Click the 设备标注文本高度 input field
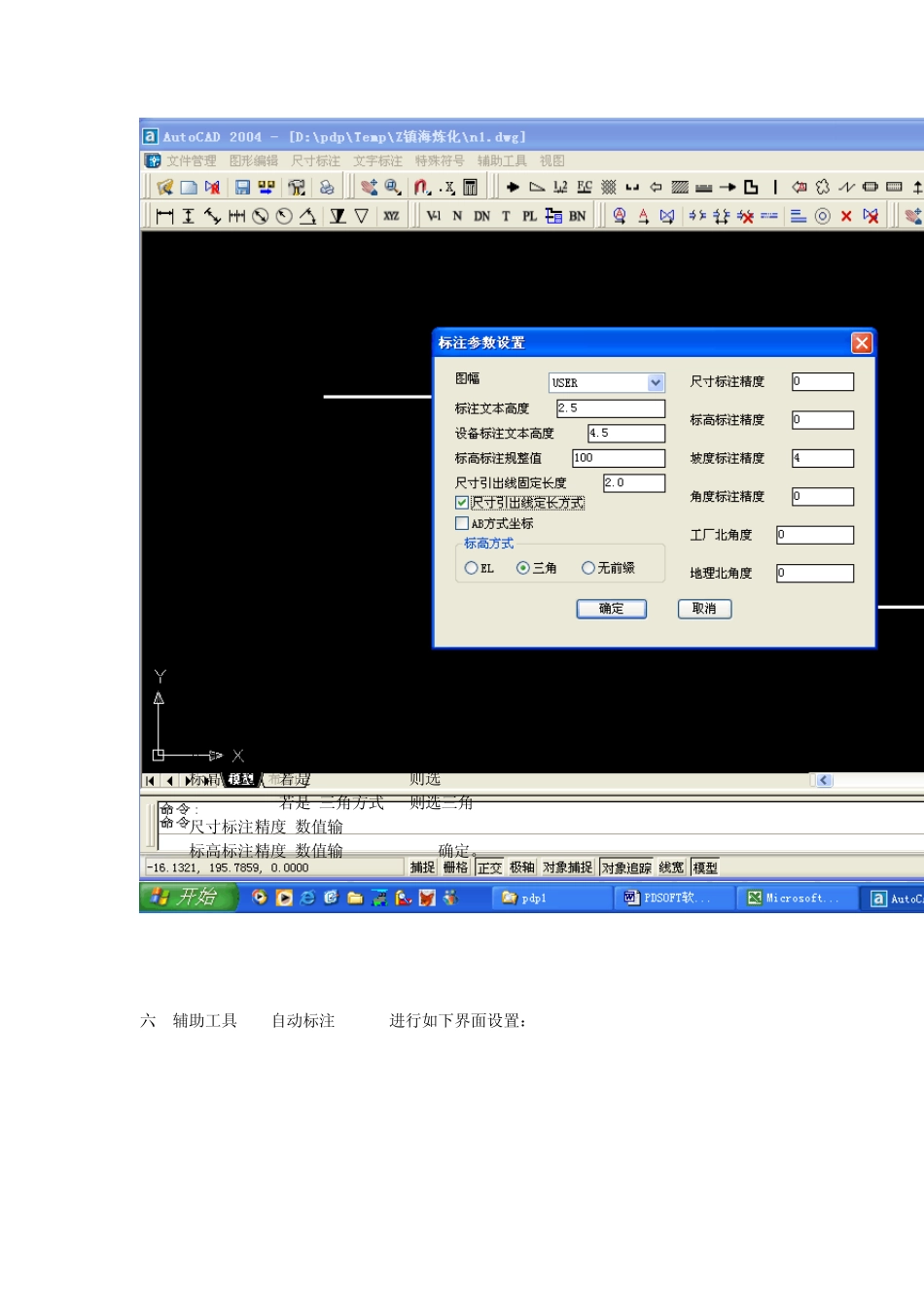Screen dimensions: 924x1307 pos(626,434)
